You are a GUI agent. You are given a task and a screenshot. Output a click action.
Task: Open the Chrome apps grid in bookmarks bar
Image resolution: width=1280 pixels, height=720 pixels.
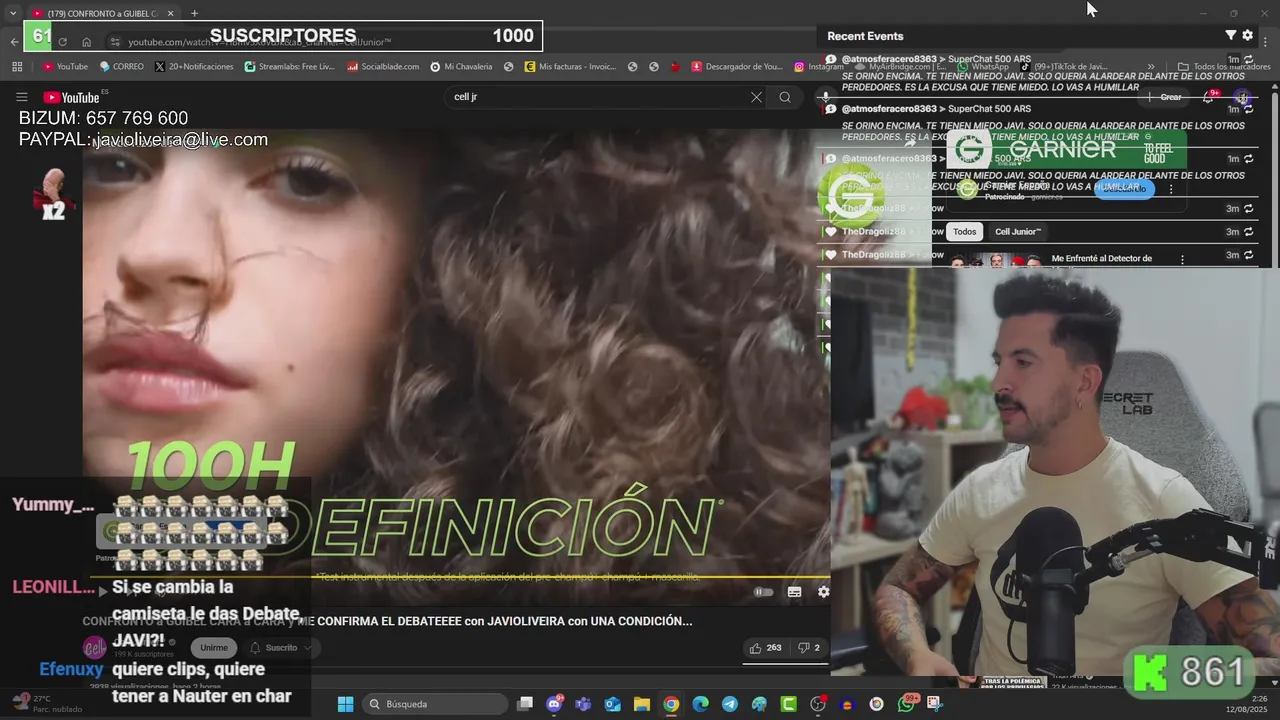(17, 67)
